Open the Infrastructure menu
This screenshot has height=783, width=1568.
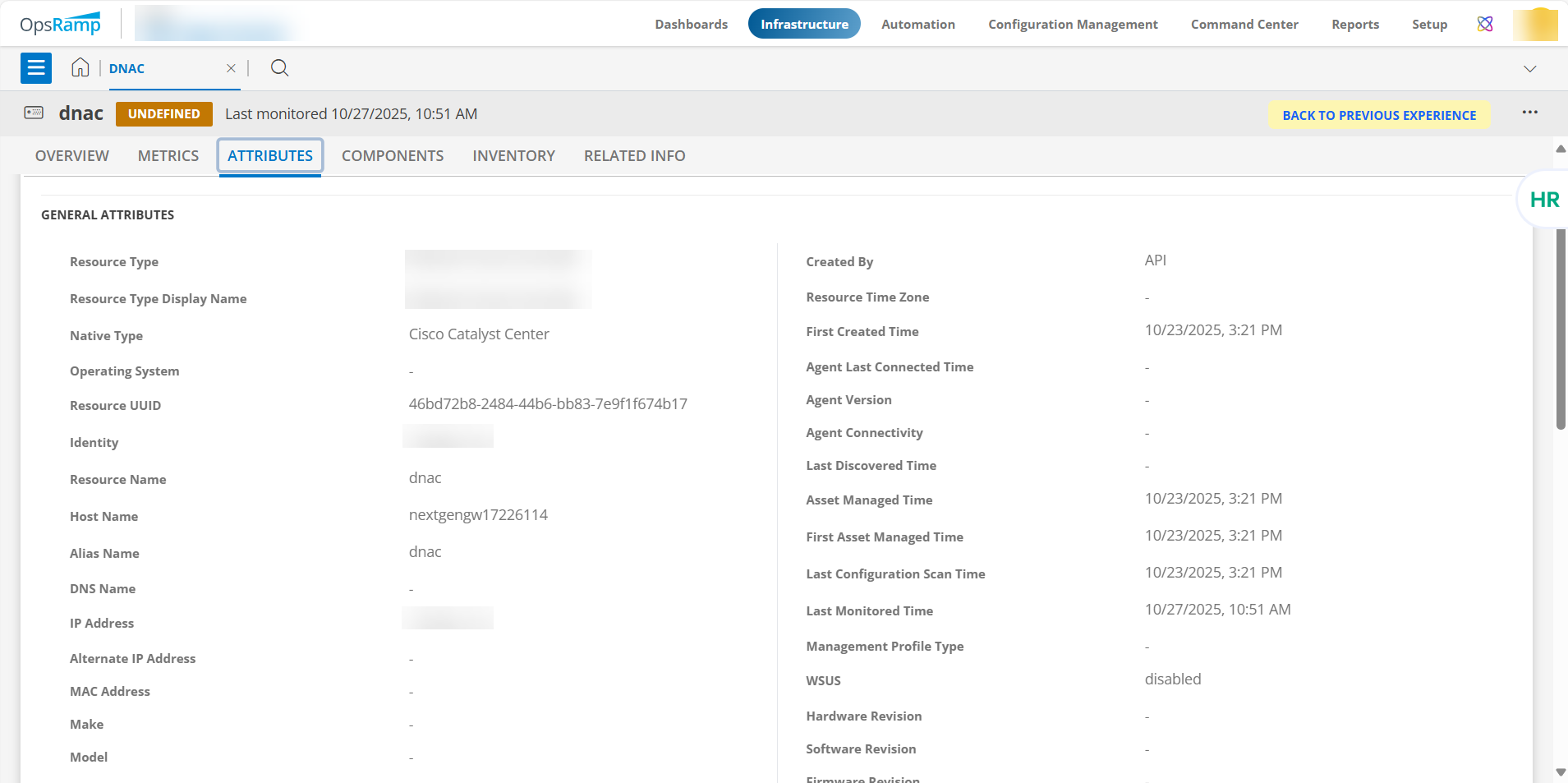tap(804, 24)
